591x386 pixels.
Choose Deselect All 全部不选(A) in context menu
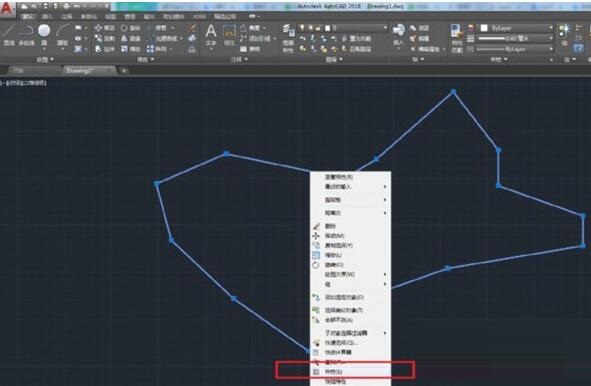click(x=350, y=320)
